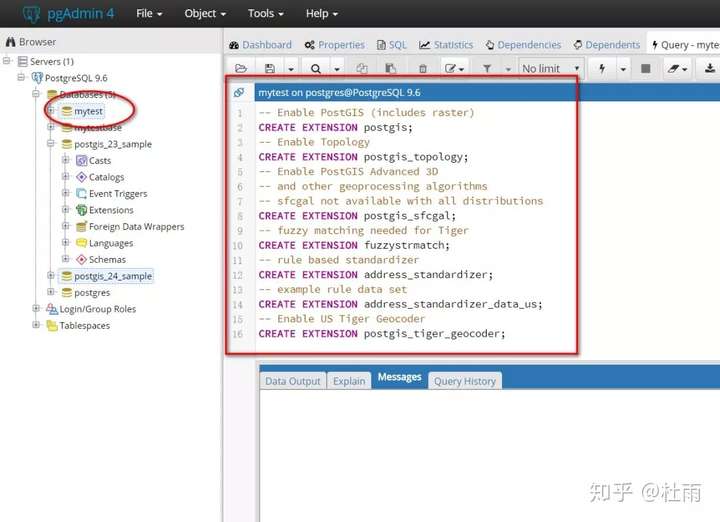Click the pgAdmin 4 elephant logo
Screen dimensions: 720x522
tap(31, 14)
